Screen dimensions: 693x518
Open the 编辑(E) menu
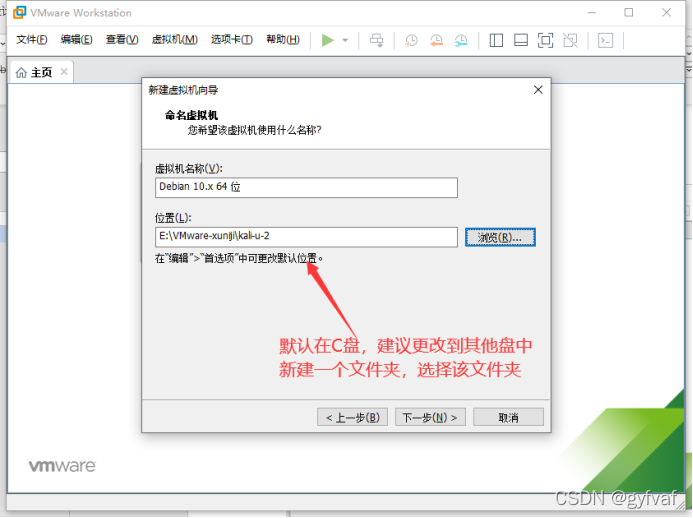(76, 40)
